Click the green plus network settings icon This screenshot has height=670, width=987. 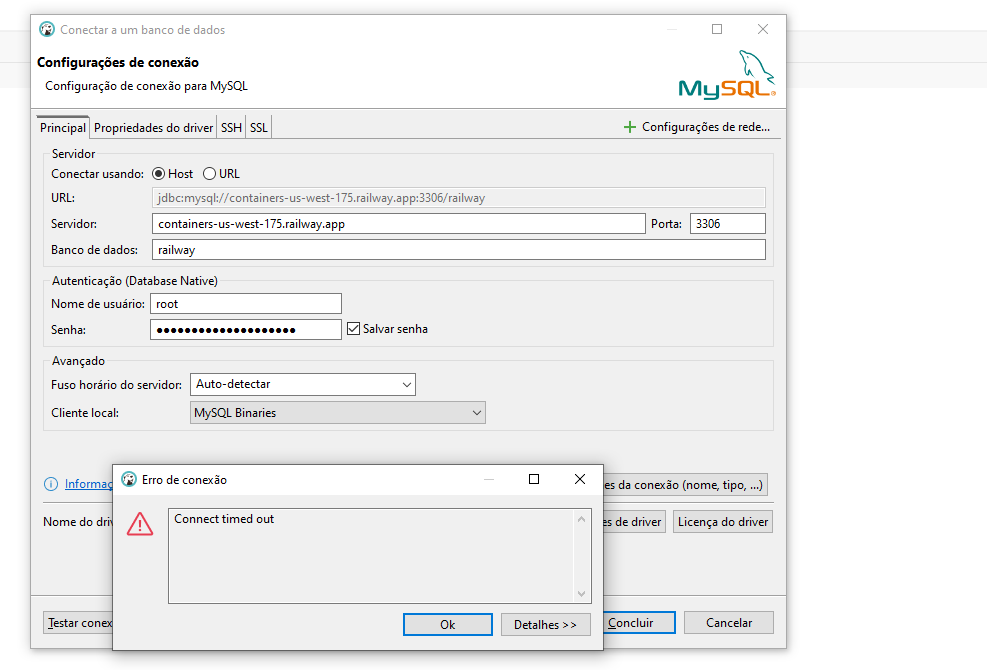click(629, 127)
